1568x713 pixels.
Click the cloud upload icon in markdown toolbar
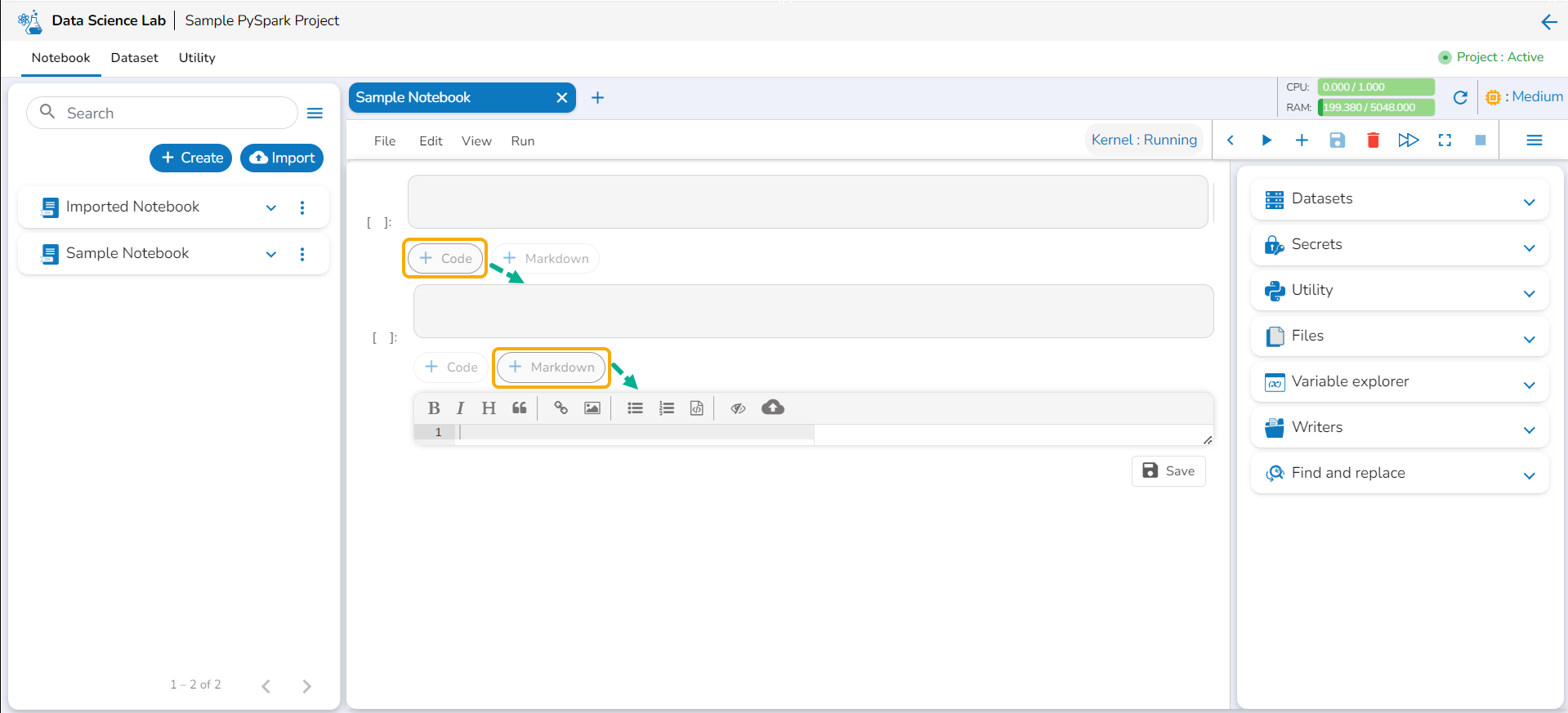[x=773, y=407]
